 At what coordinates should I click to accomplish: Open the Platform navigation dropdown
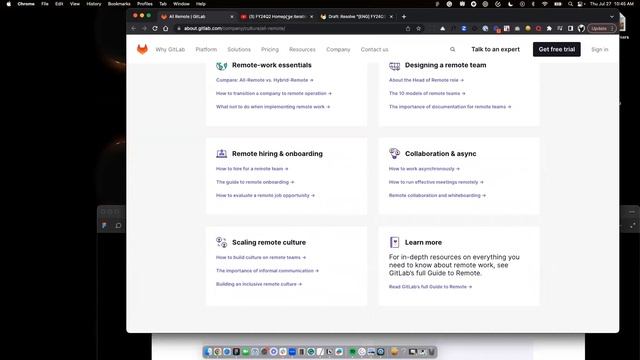coord(206,49)
